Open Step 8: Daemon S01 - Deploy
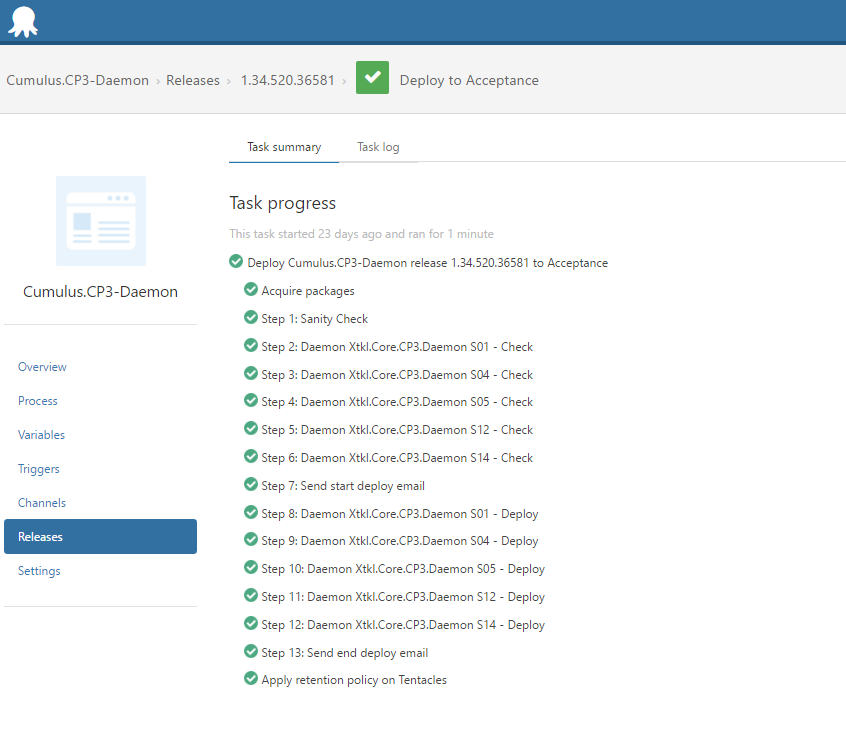Viewport: 846px width, 733px height. click(400, 514)
